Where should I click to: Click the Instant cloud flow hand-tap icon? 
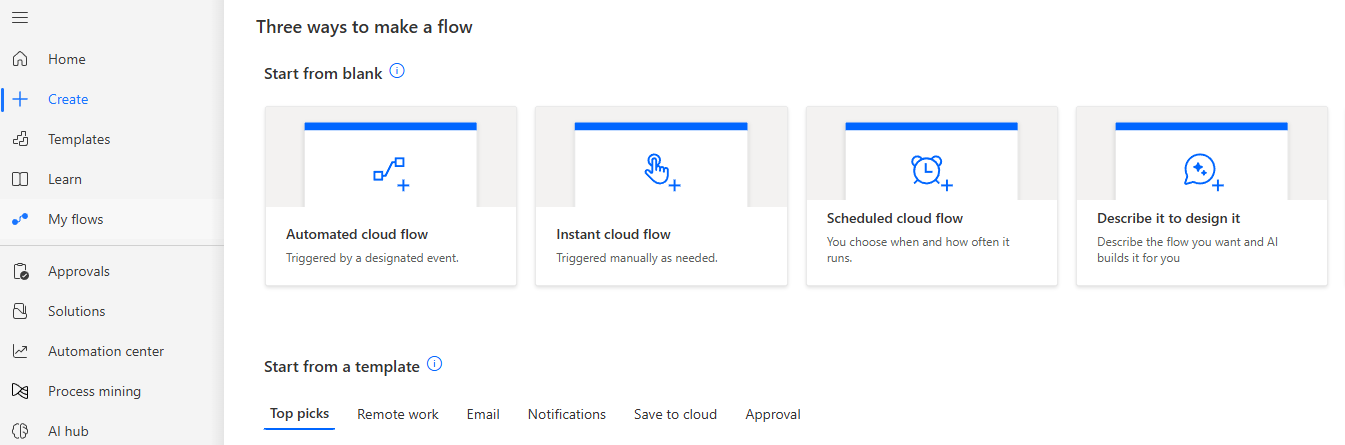coord(661,171)
